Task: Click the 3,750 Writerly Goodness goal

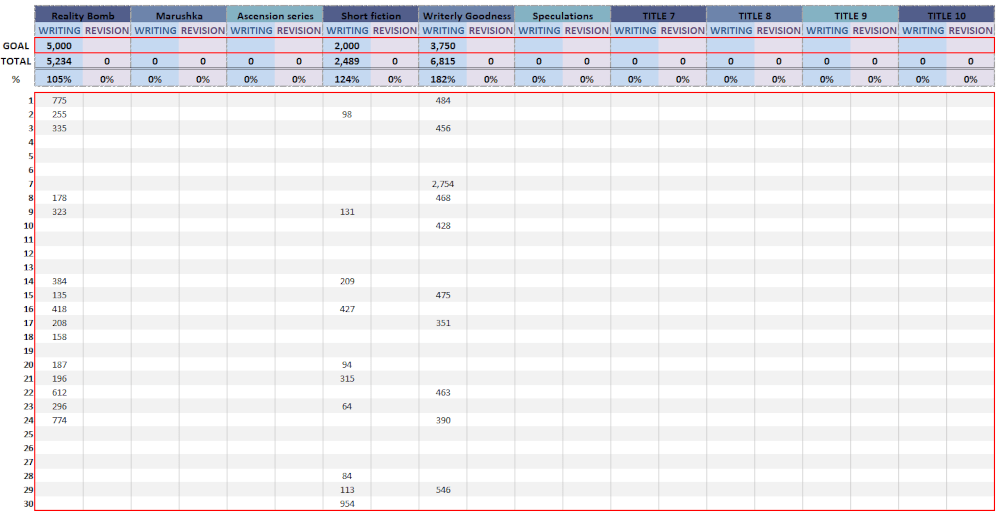Action: coord(443,46)
